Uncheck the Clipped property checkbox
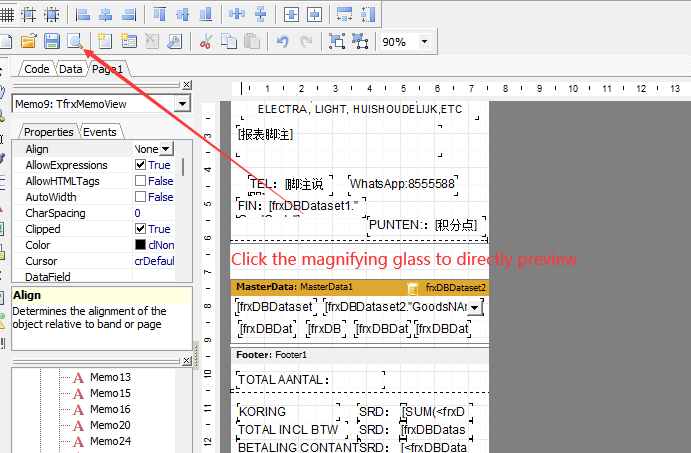This screenshot has height=453, width=691. [141, 229]
